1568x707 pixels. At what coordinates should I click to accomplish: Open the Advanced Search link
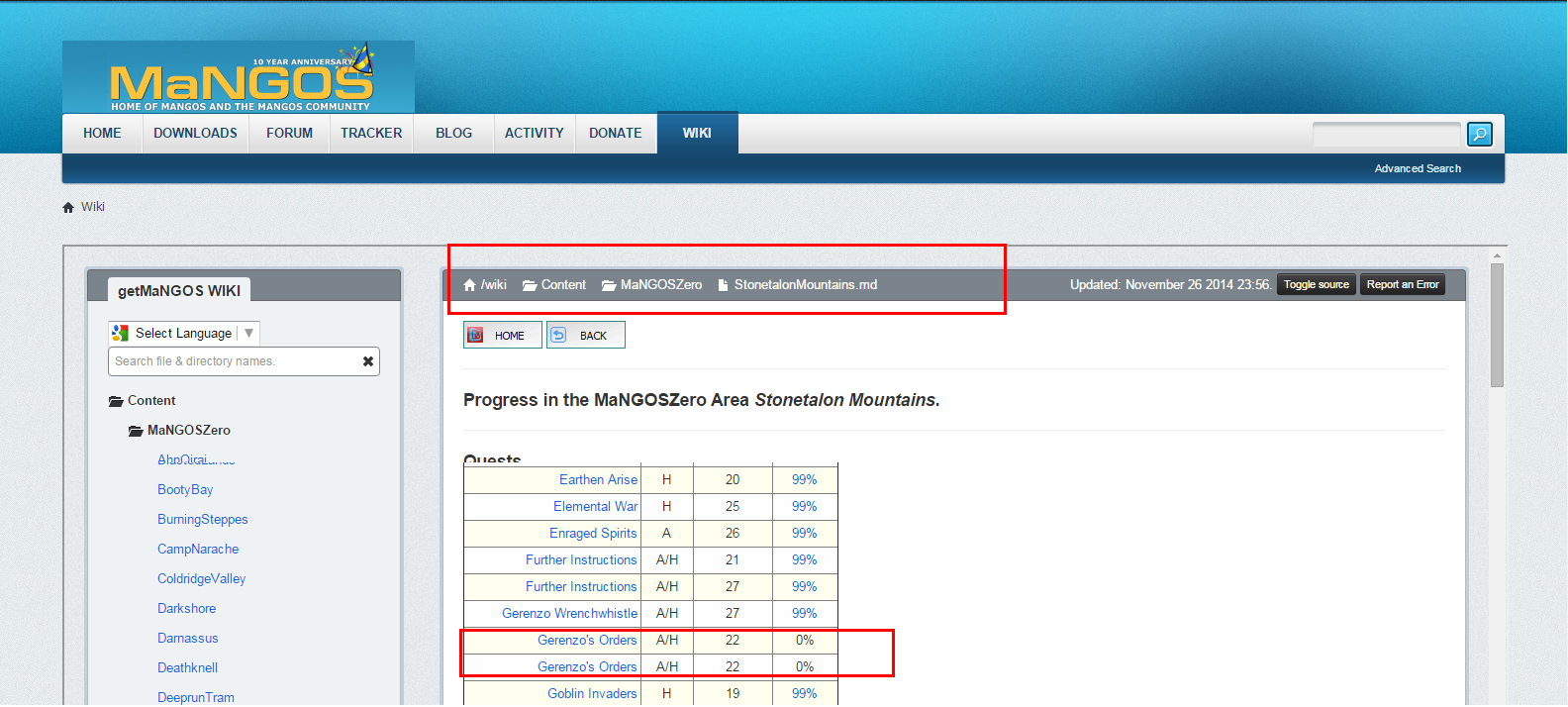pyautogui.click(x=1418, y=168)
